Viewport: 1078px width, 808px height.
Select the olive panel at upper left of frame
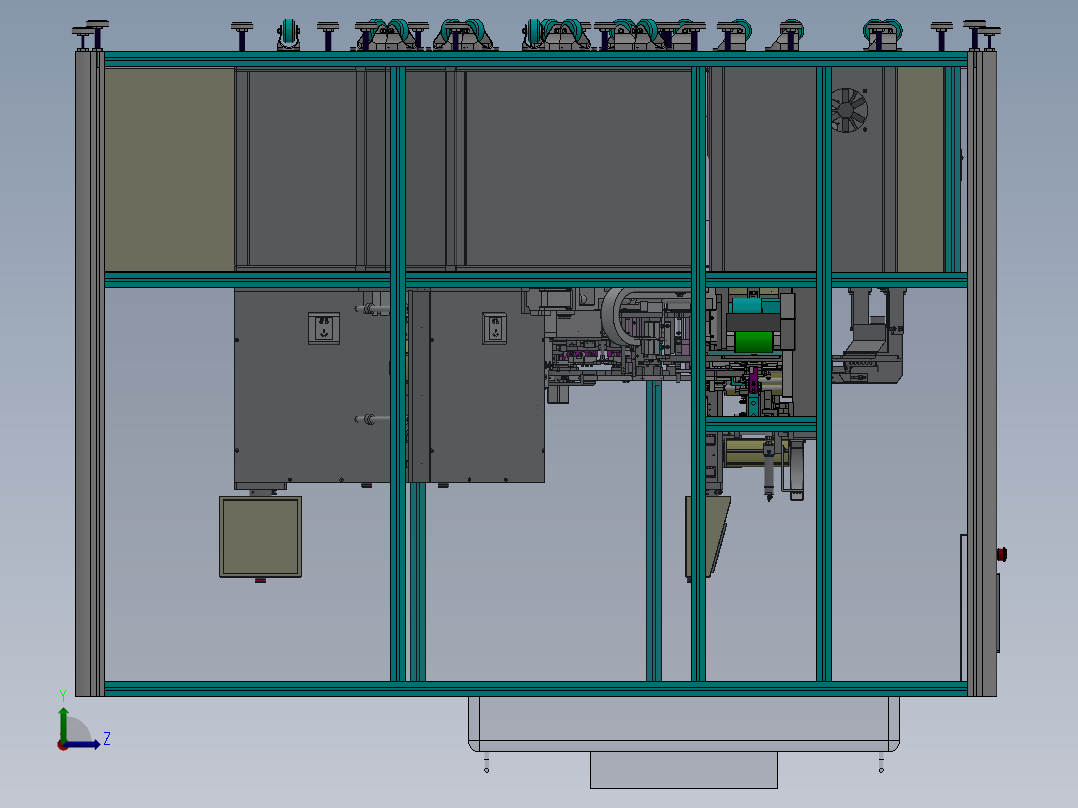click(x=169, y=169)
